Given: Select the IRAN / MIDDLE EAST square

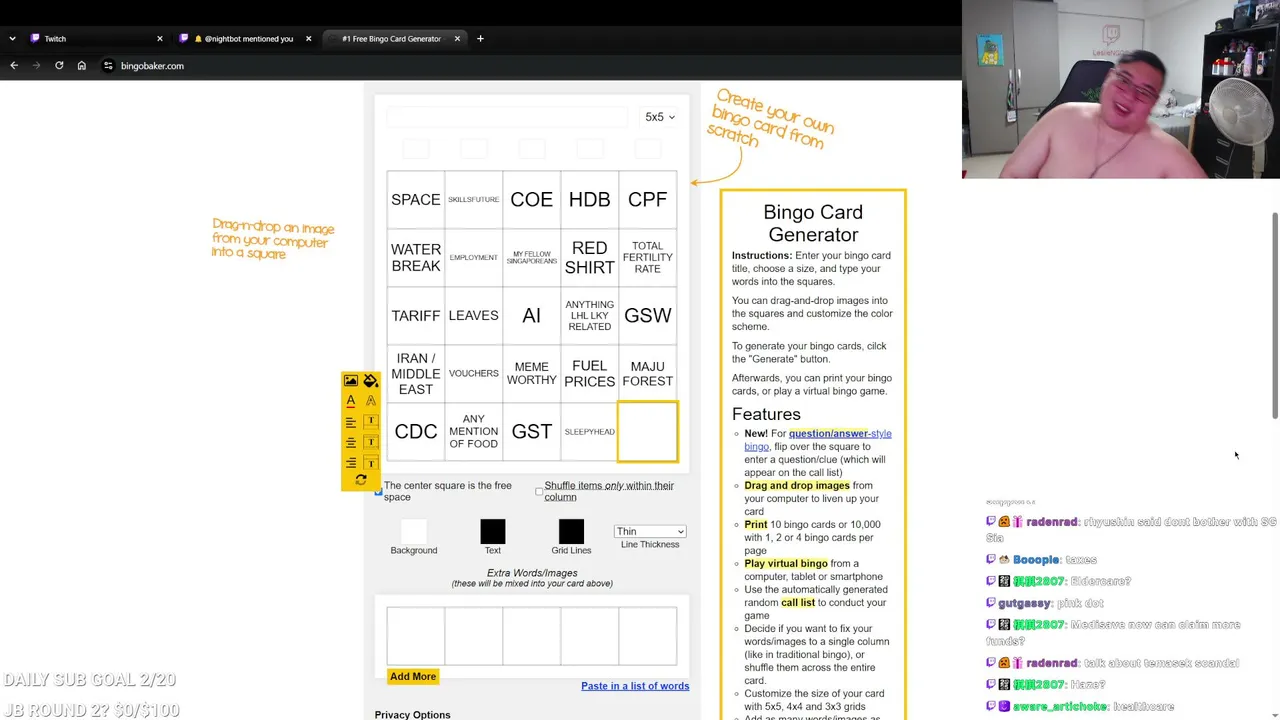Looking at the screenshot, I should tap(416, 374).
